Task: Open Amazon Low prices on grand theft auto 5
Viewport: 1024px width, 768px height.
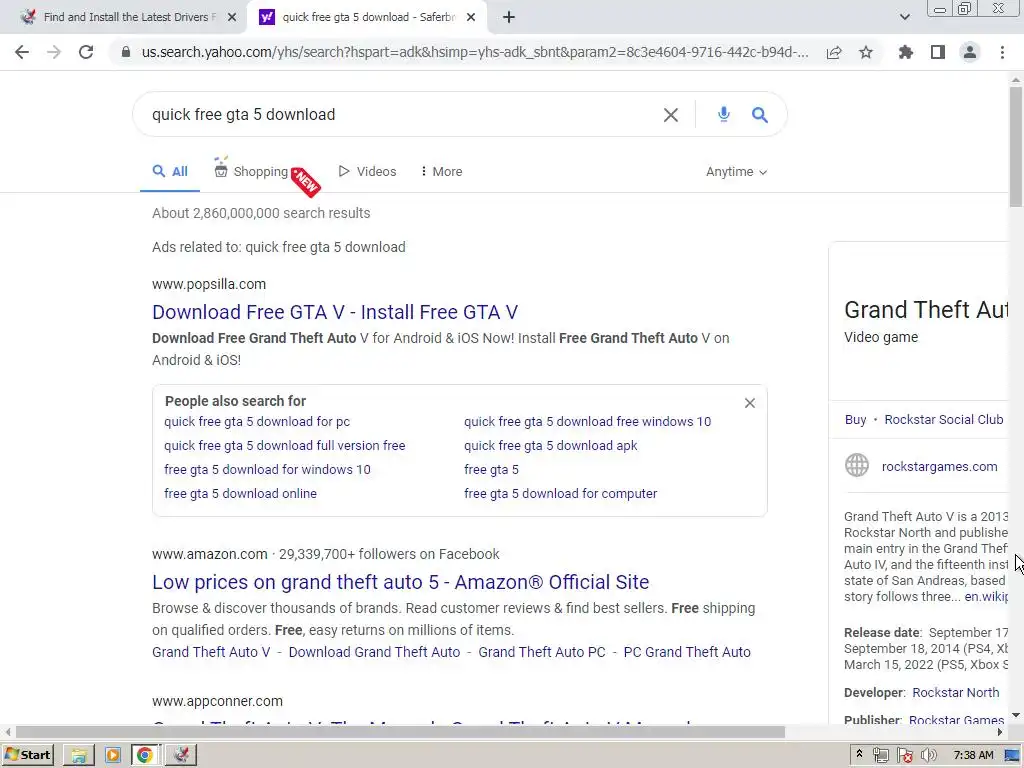Action: tap(400, 582)
